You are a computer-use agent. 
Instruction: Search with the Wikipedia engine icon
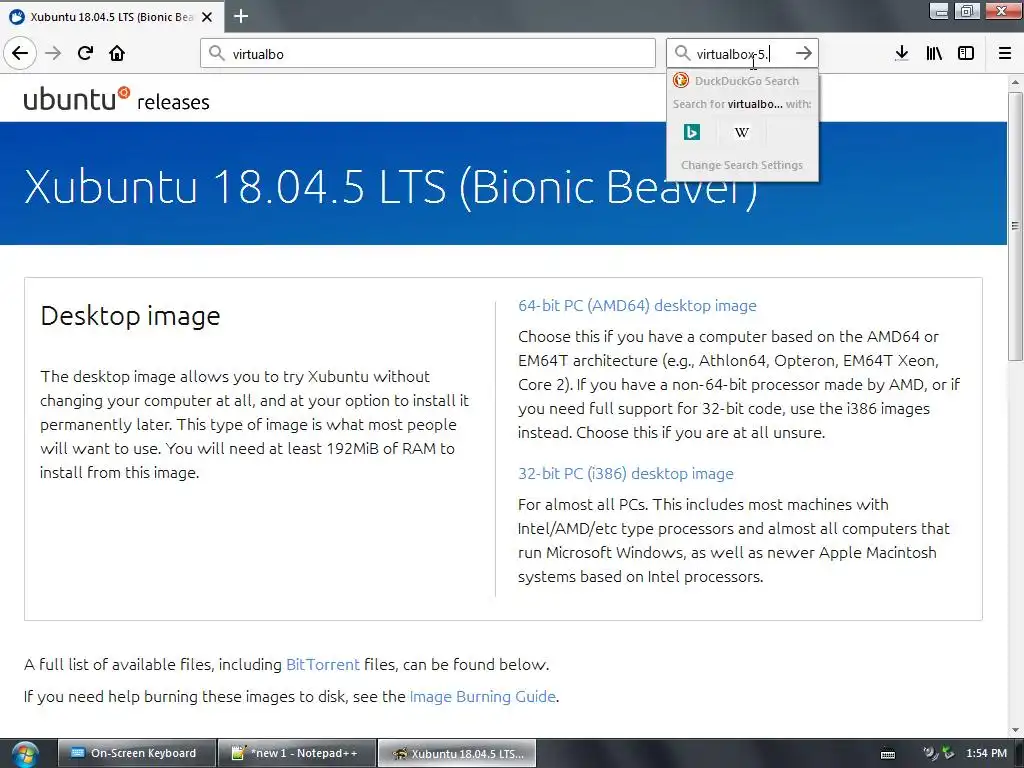coord(742,133)
